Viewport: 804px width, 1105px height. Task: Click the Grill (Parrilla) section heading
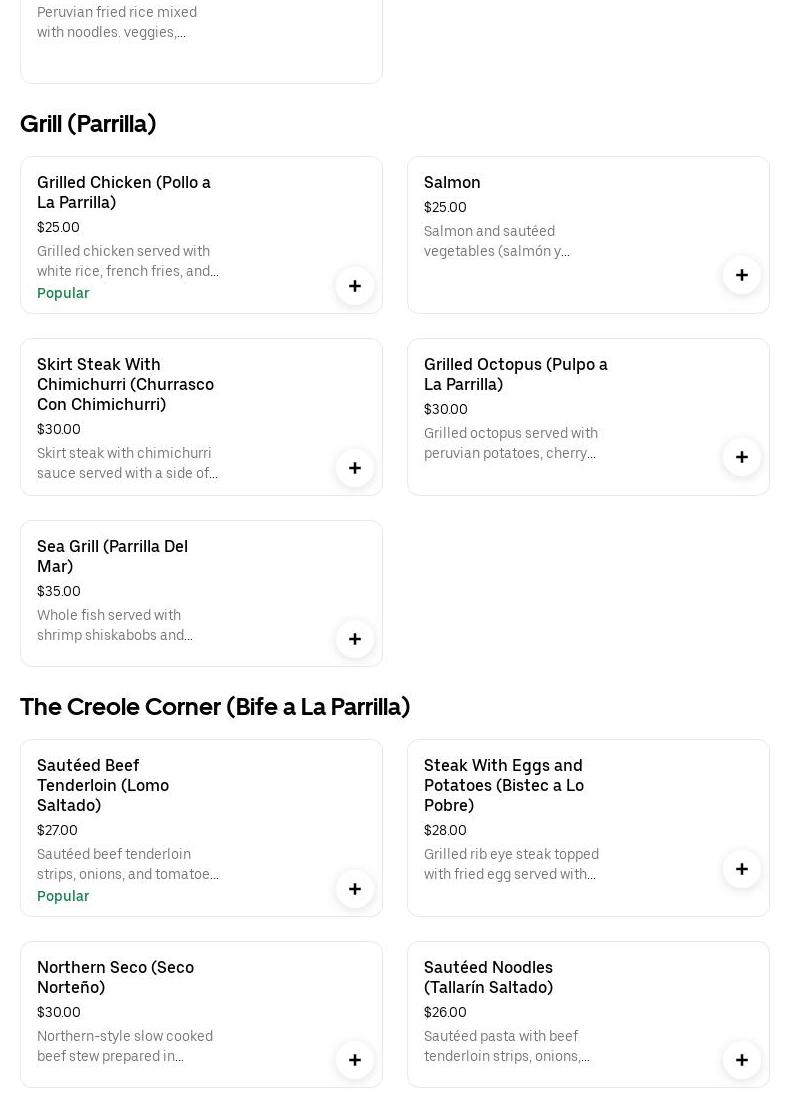[x=88, y=124]
